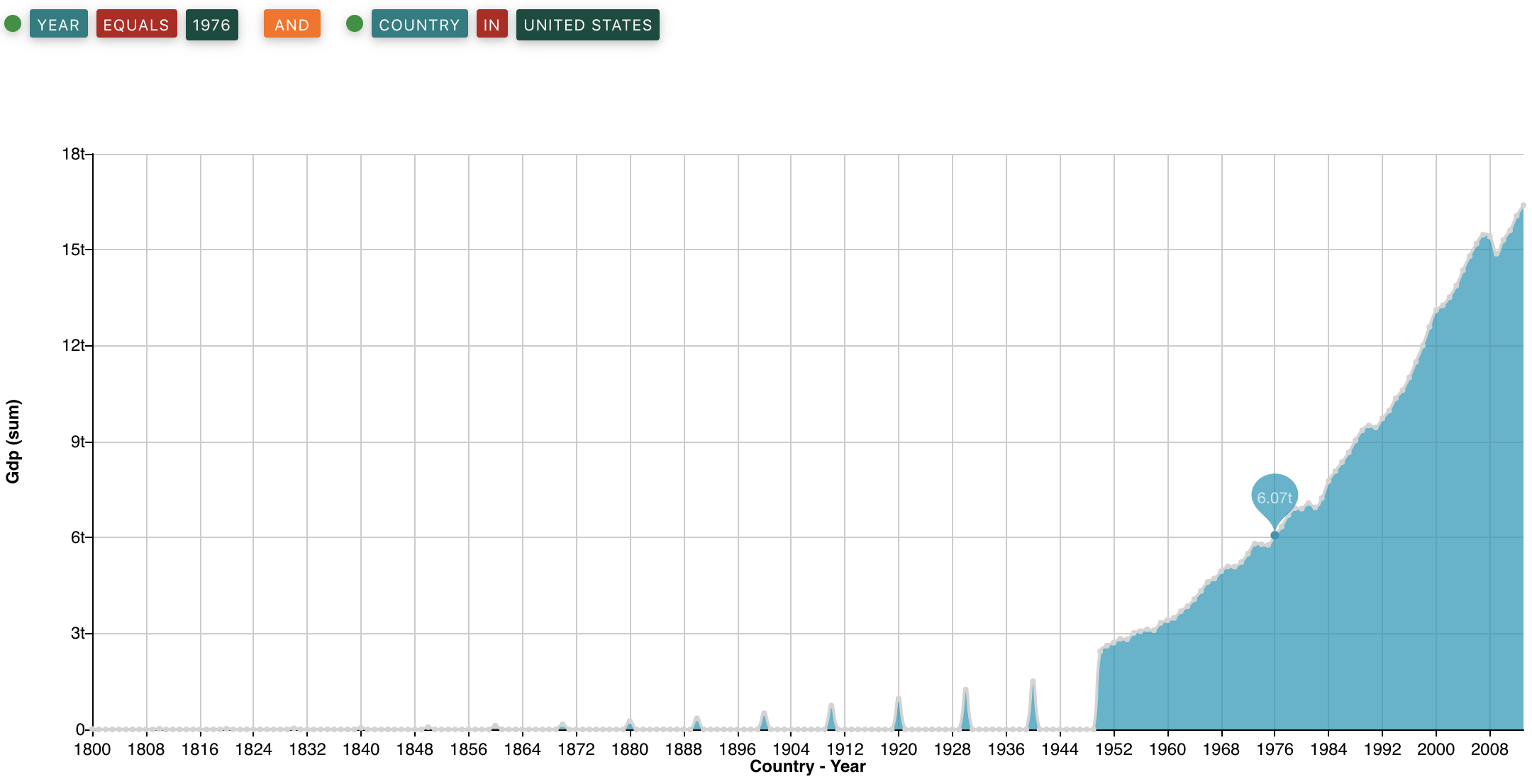Click the last data point on curve
The image size is (1532, 784).
(x=1523, y=206)
